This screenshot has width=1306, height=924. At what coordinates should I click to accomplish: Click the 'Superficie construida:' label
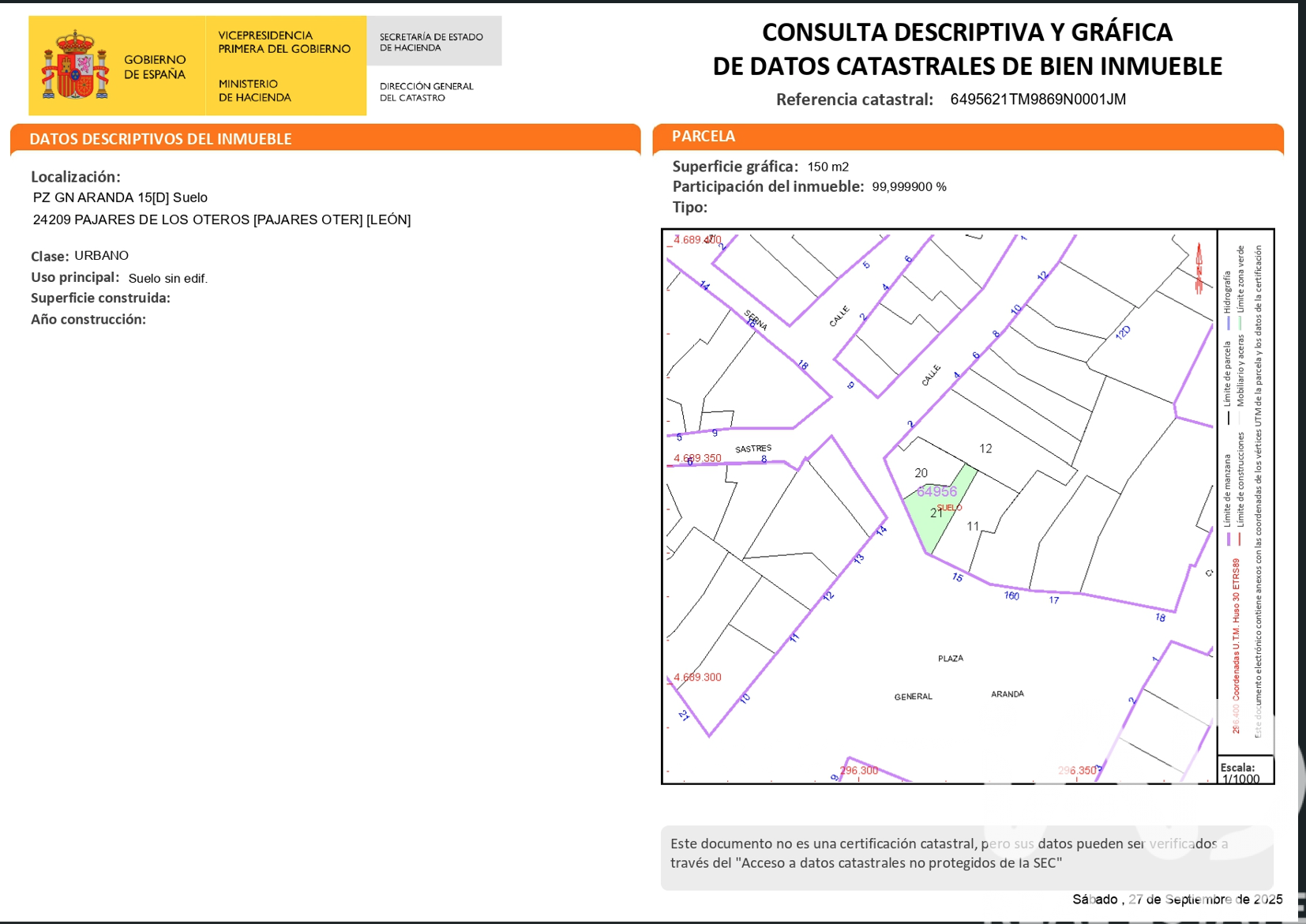tap(100, 298)
